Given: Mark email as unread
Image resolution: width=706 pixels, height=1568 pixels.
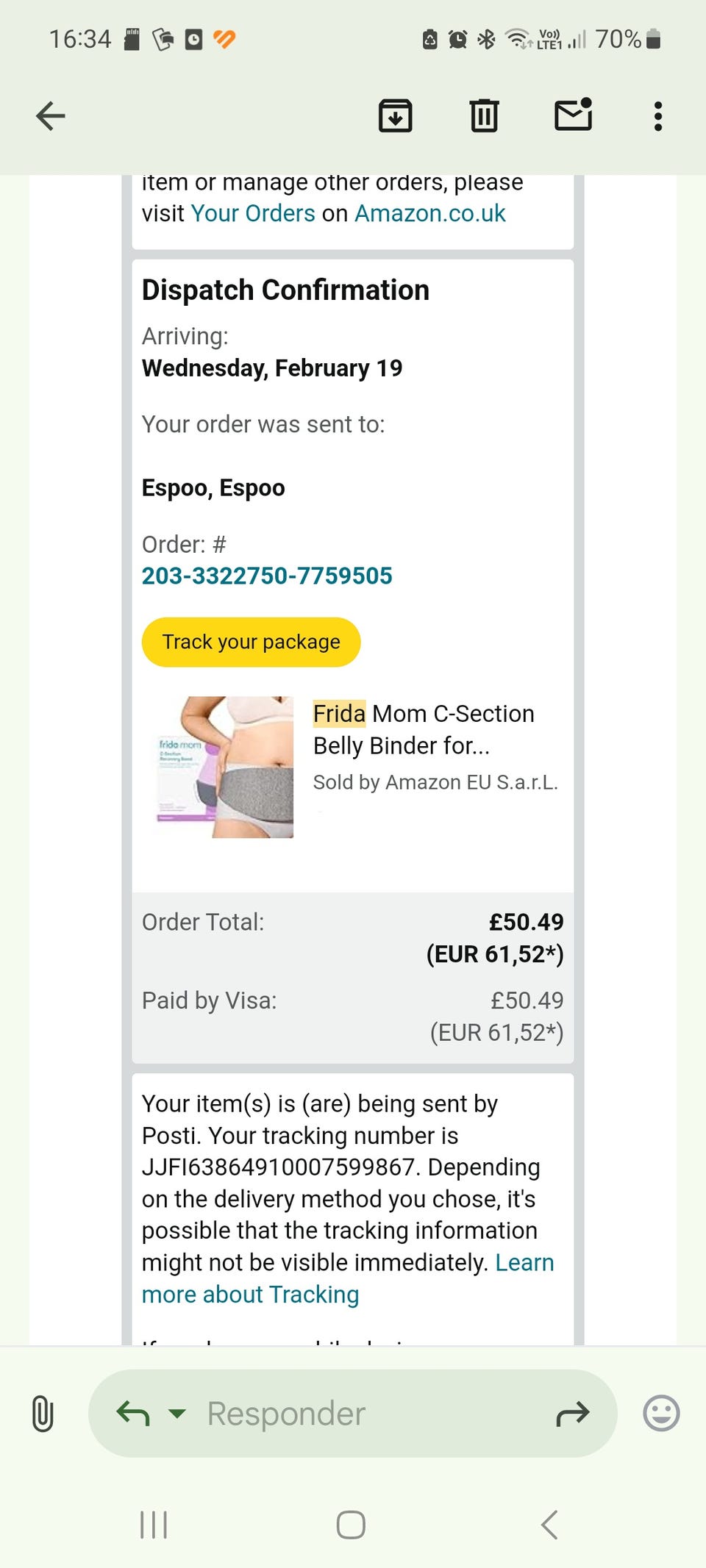Looking at the screenshot, I should click(x=573, y=115).
